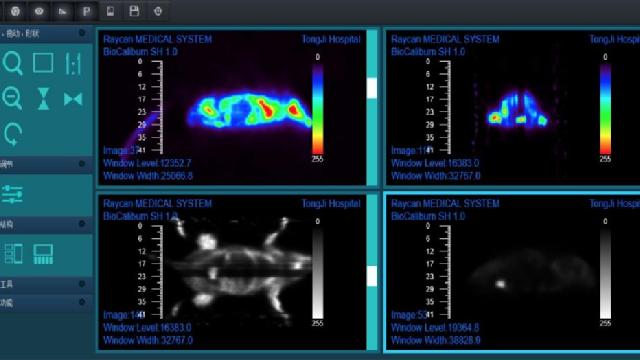
Task: Click the slider handle beside the bottom-left image
Action: [372, 276]
